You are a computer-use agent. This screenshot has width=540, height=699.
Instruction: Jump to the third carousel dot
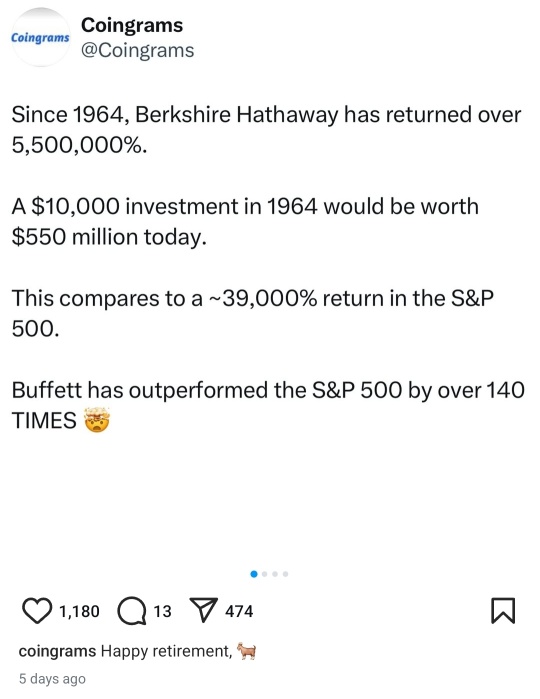(275, 574)
